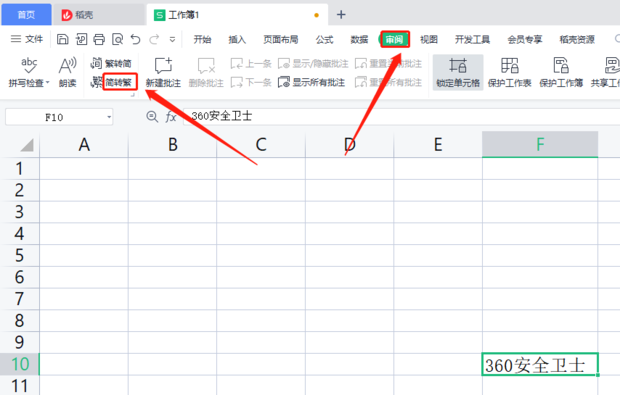Click the fx insert function icon
This screenshot has width=620, height=395.
pos(171,117)
